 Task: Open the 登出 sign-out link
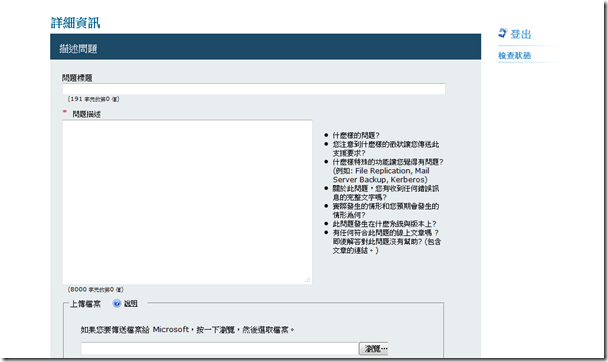(520, 34)
